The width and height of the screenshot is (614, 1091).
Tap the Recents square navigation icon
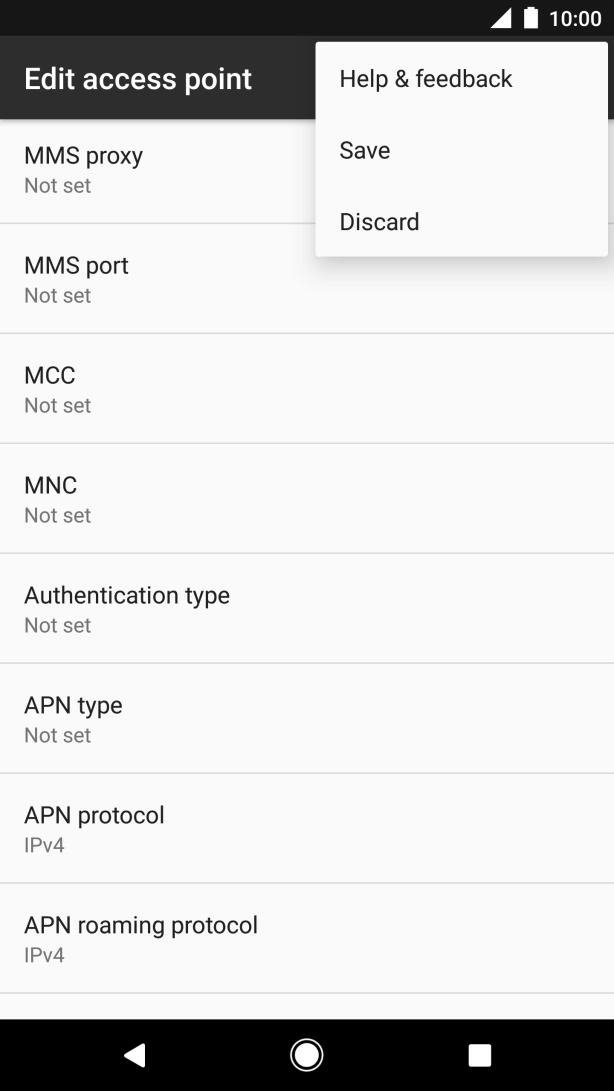point(479,1055)
